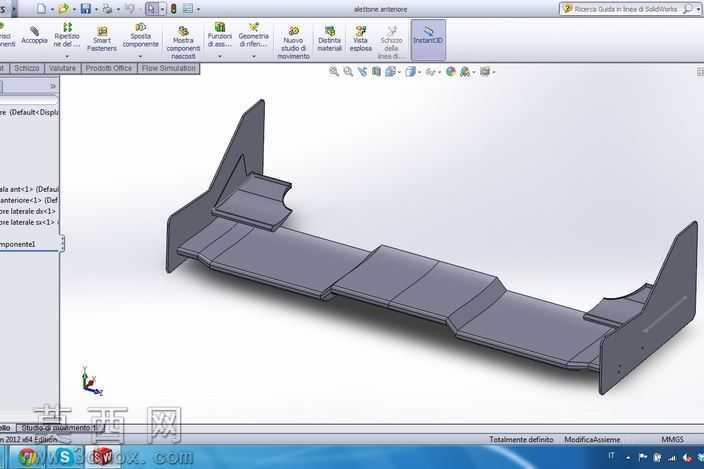Click Edit appearance color ball icon
The width and height of the screenshot is (704, 469).
[x=451, y=71]
